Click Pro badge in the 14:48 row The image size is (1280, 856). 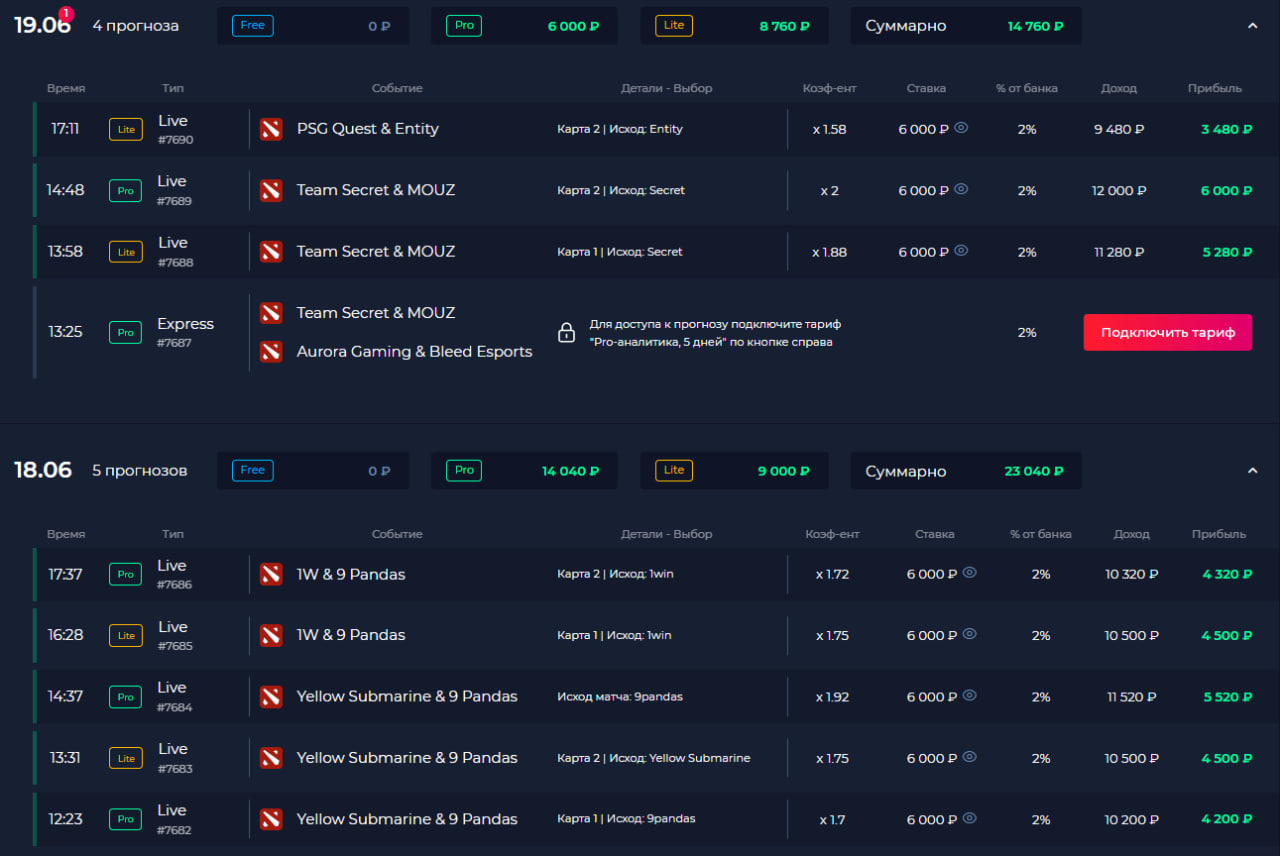126,190
